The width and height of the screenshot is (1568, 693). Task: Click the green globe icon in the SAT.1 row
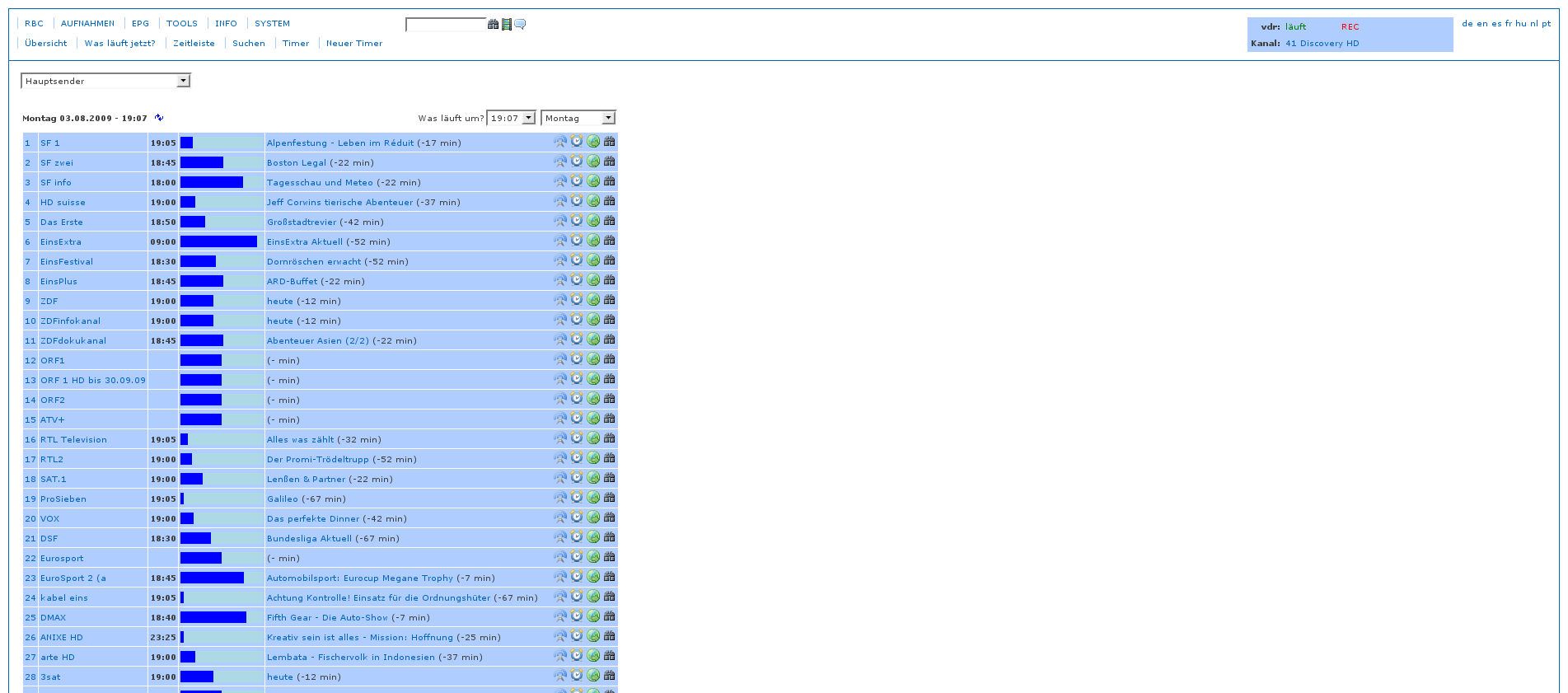click(593, 478)
